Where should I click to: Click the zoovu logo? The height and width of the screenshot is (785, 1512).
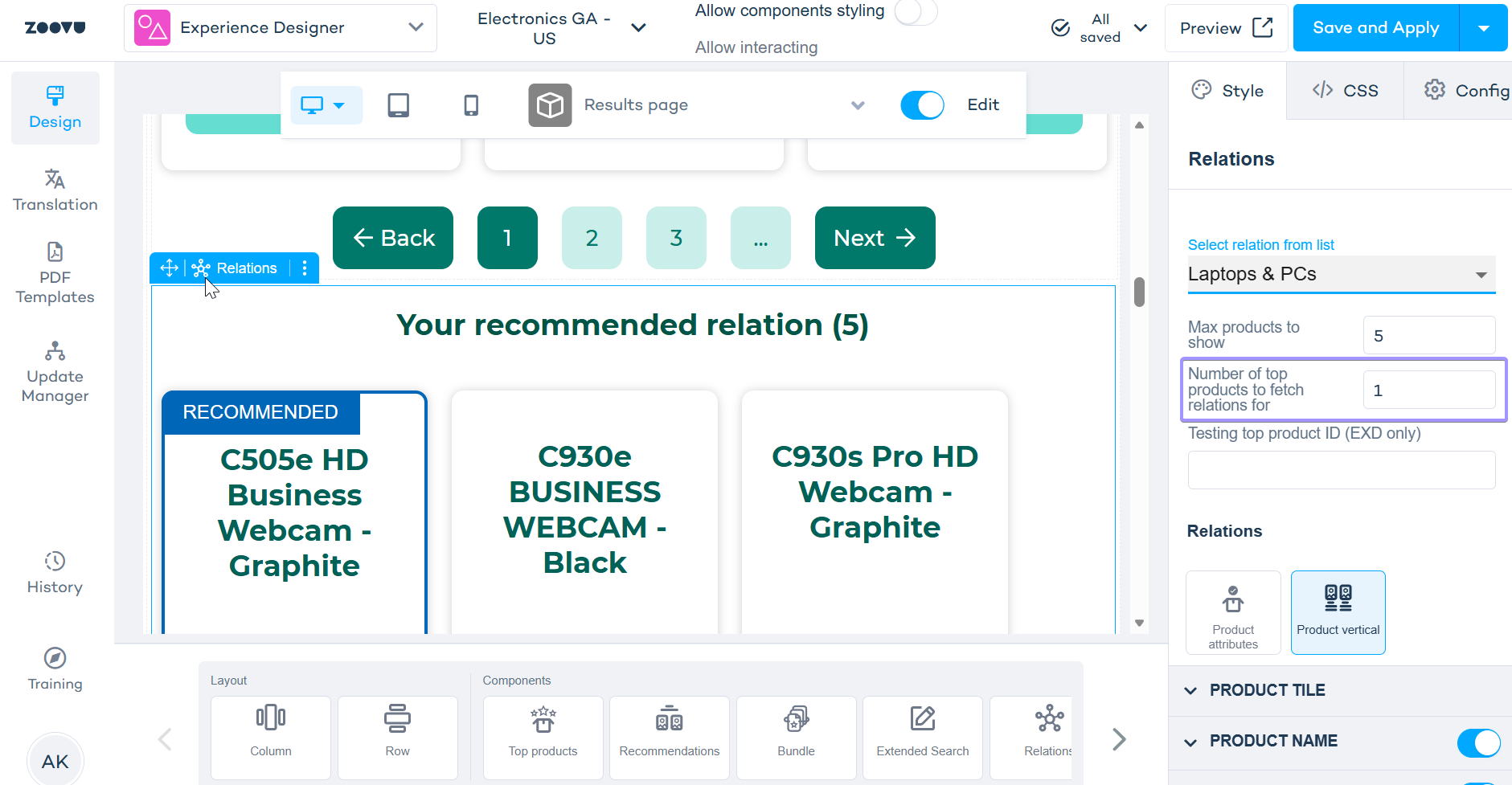coord(55,27)
